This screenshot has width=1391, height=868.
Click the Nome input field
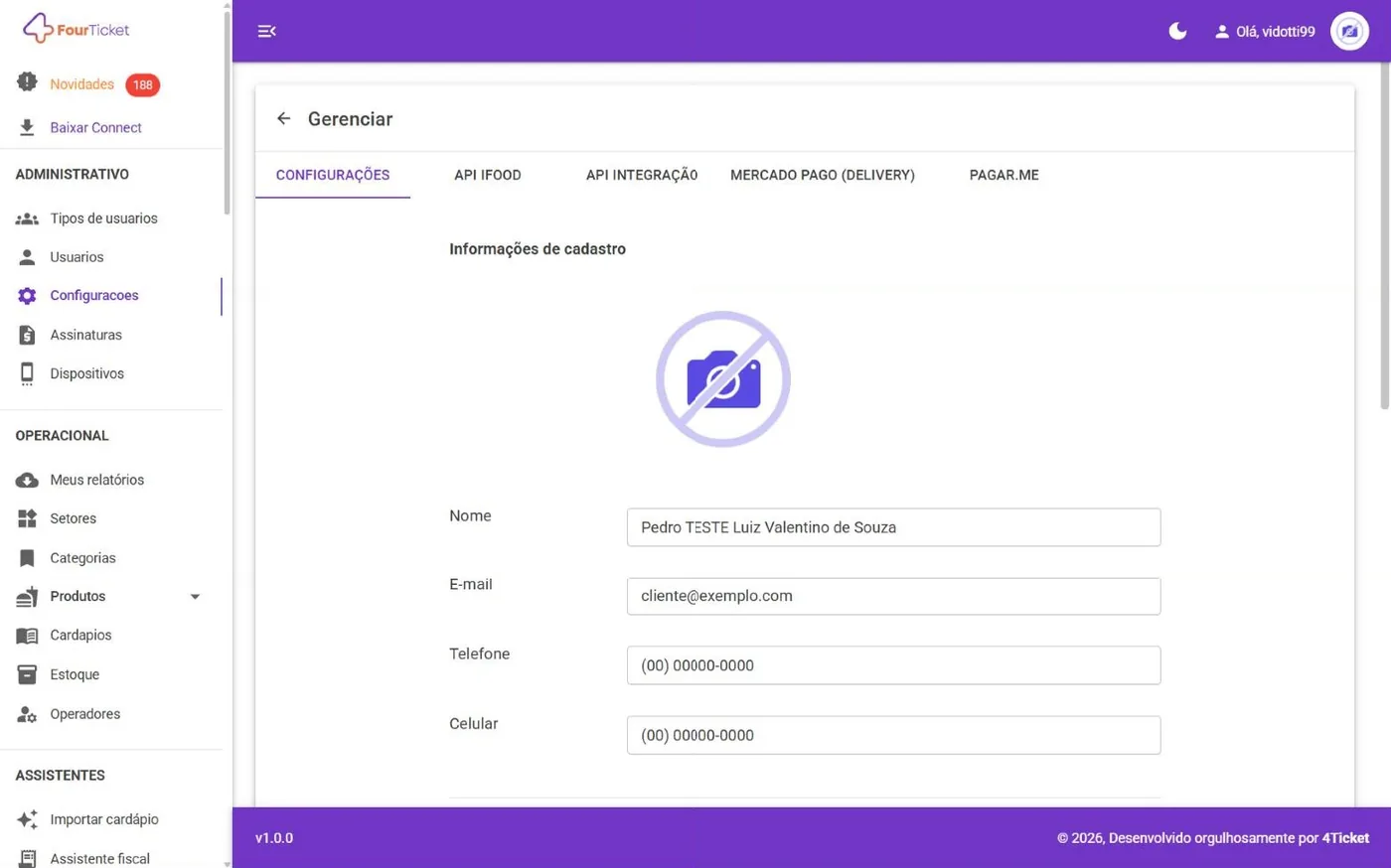click(x=893, y=527)
